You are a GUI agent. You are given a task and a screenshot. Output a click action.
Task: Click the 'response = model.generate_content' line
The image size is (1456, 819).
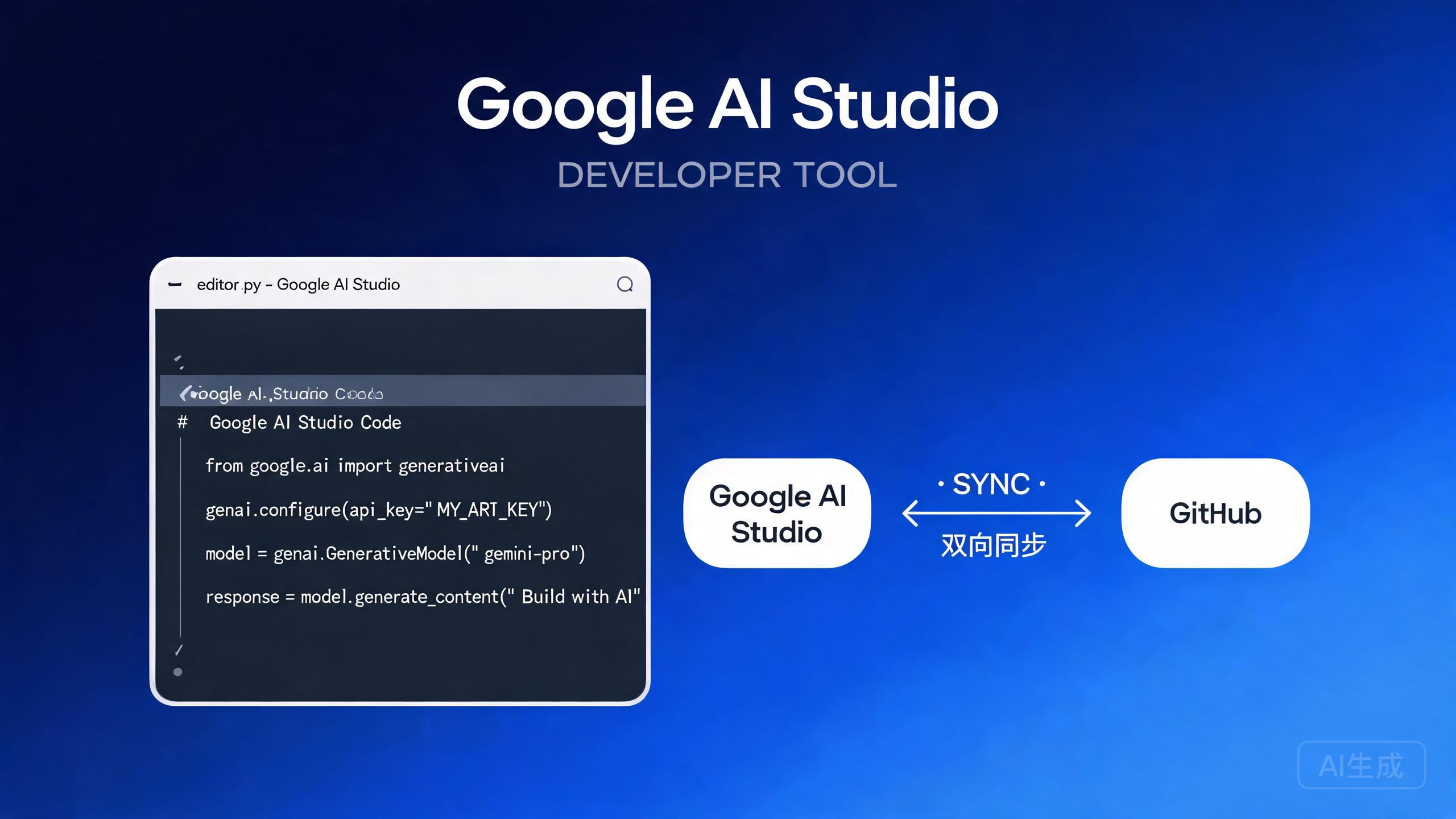pyautogui.click(x=423, y=597)
